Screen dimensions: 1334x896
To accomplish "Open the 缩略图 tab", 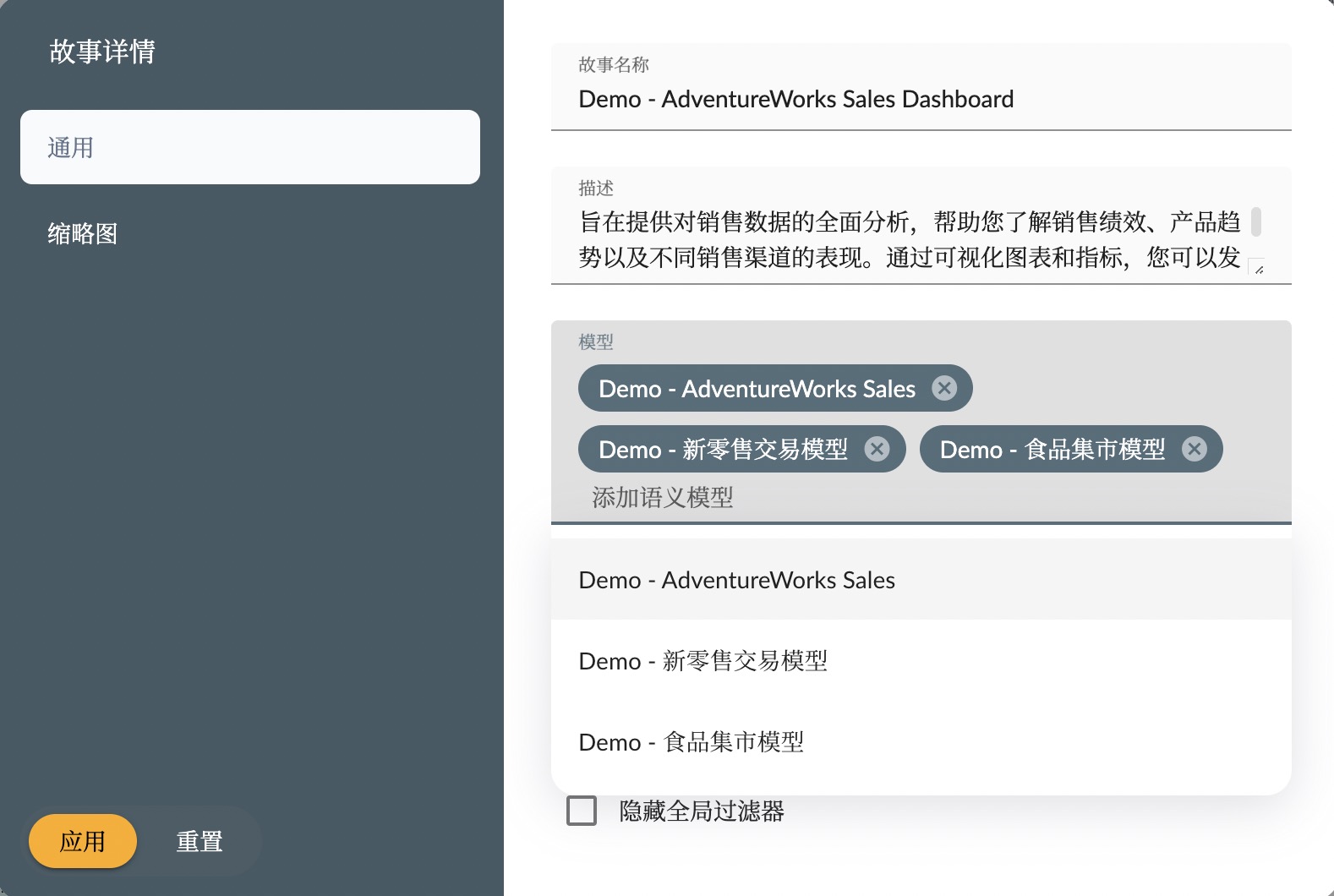I will point(83,233).
